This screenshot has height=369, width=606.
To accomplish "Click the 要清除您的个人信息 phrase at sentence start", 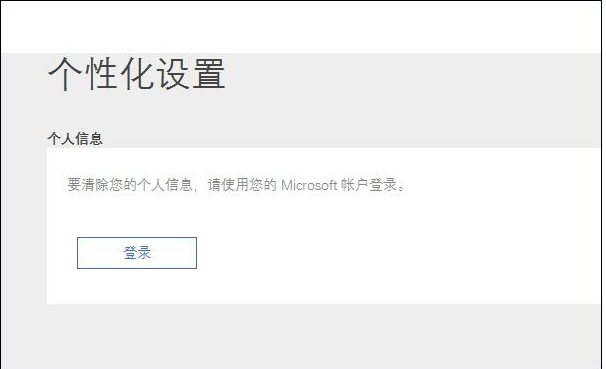I will coord(130,185).
